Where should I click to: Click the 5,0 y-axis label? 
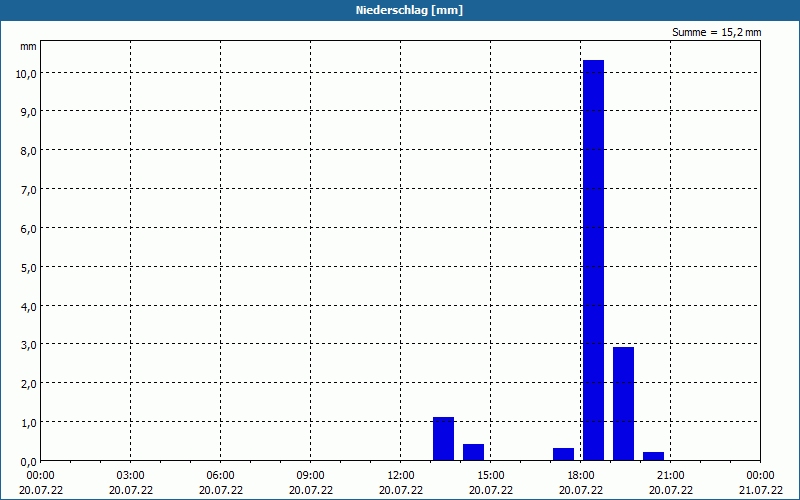[x=29, y=267]
